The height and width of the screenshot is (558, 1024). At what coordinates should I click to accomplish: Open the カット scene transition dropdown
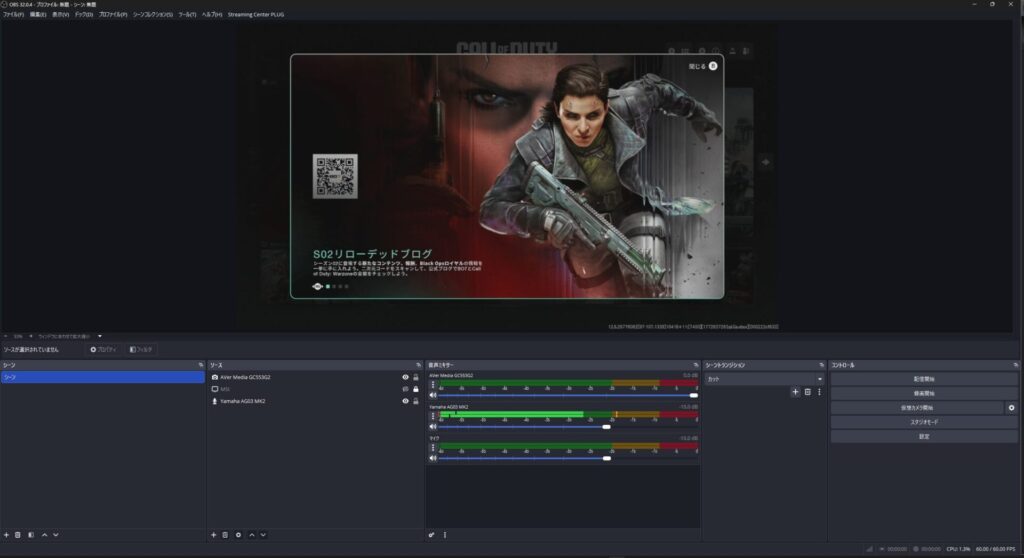point(764,379)
